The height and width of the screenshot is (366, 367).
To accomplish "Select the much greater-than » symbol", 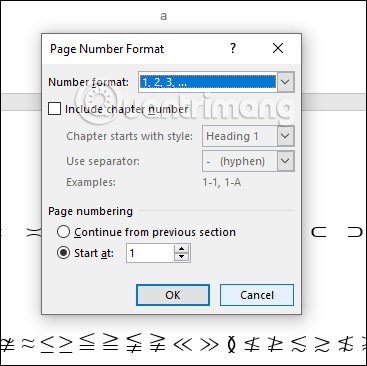I will pos(209,344).
